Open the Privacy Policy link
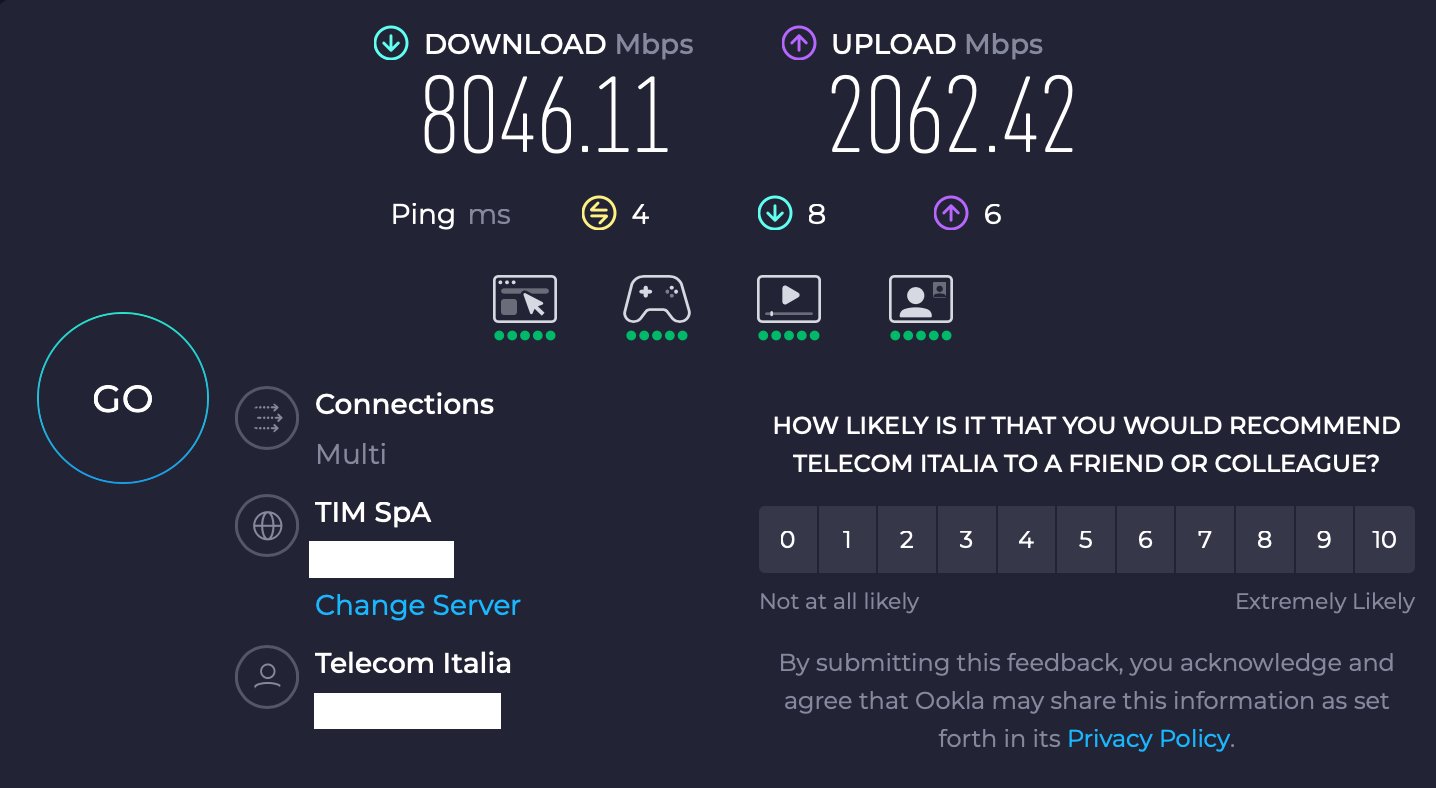This screenshot has height=788, width=1436. (x=1148, y=739)
